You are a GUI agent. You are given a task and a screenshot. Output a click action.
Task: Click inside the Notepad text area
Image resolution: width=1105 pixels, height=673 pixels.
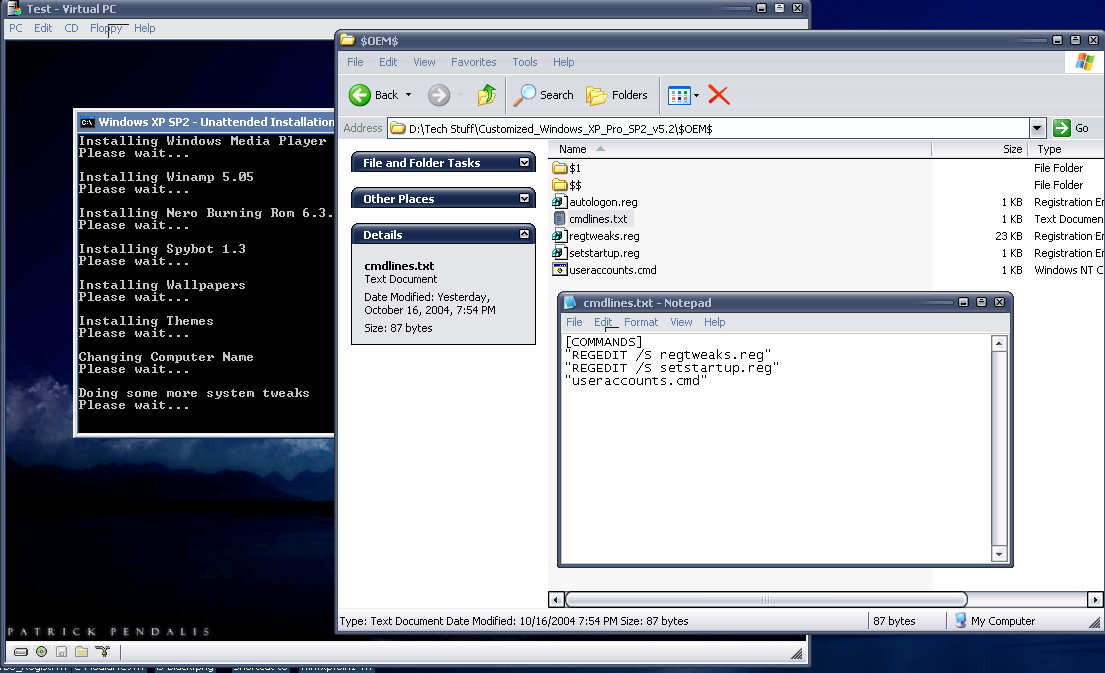(x=777, y=448)
